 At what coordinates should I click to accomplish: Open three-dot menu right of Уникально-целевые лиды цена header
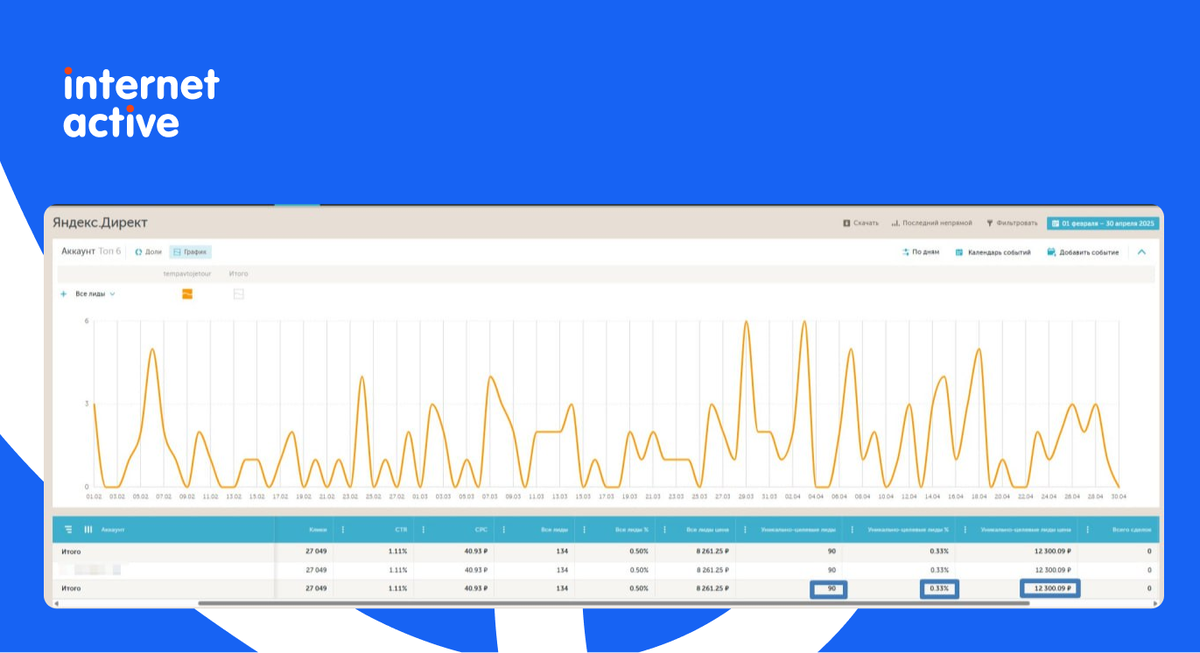tap(1086, 530)
